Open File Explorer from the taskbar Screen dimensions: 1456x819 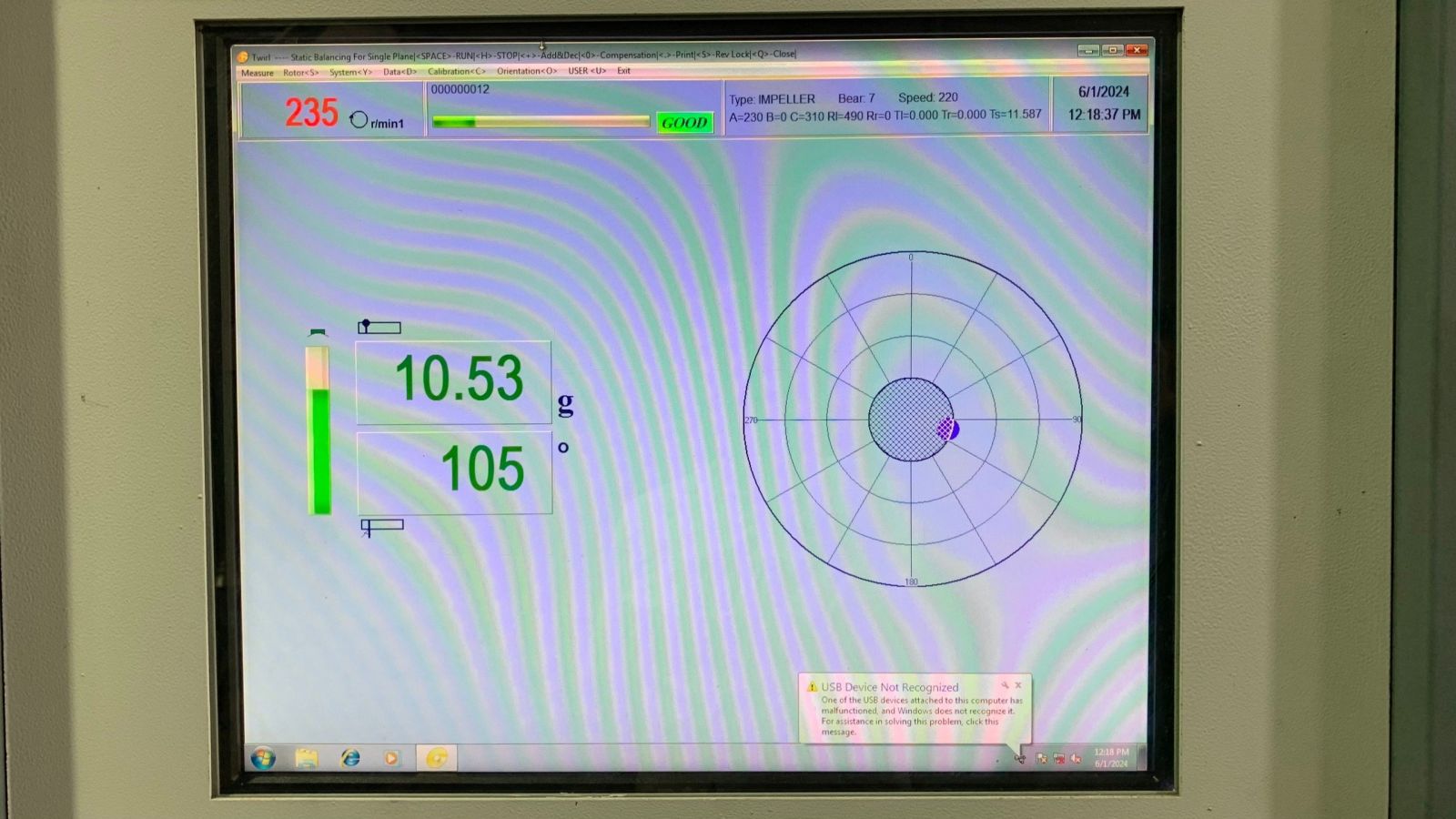point(307,758)
